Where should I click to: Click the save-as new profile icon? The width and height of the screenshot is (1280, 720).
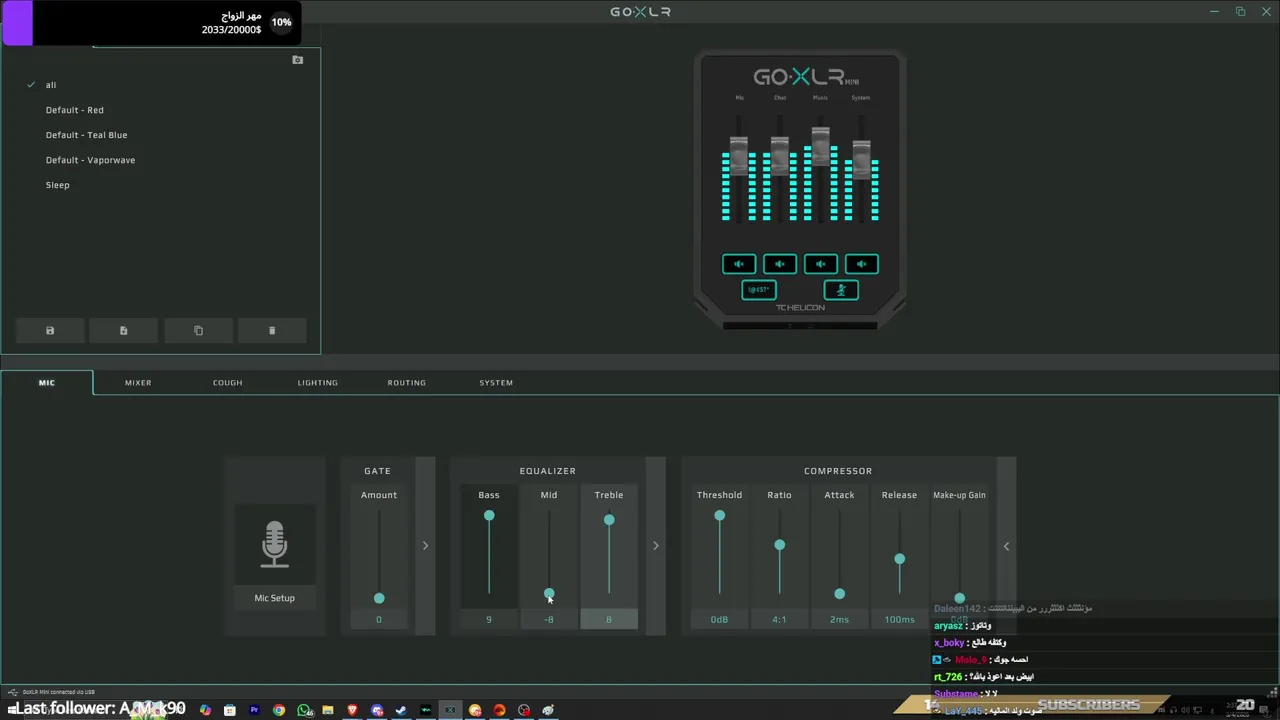[124, 331]
